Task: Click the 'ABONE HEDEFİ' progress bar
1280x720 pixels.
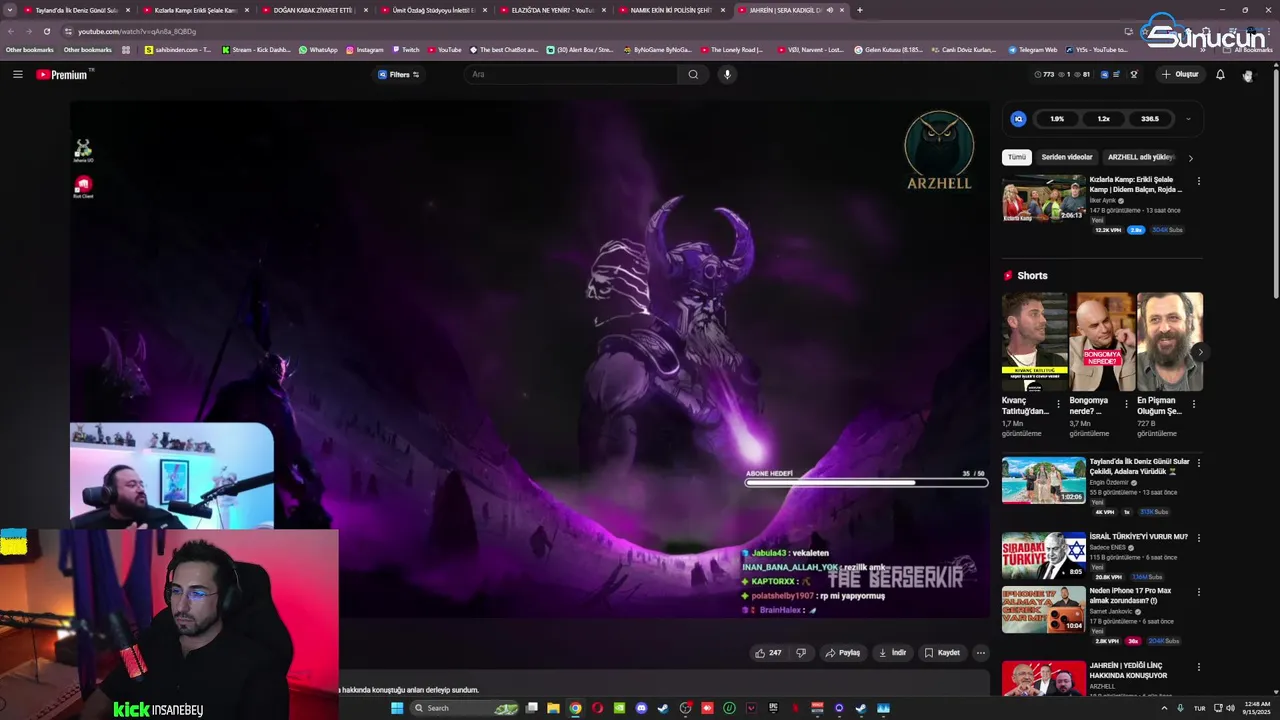Action: click(866, 482)
